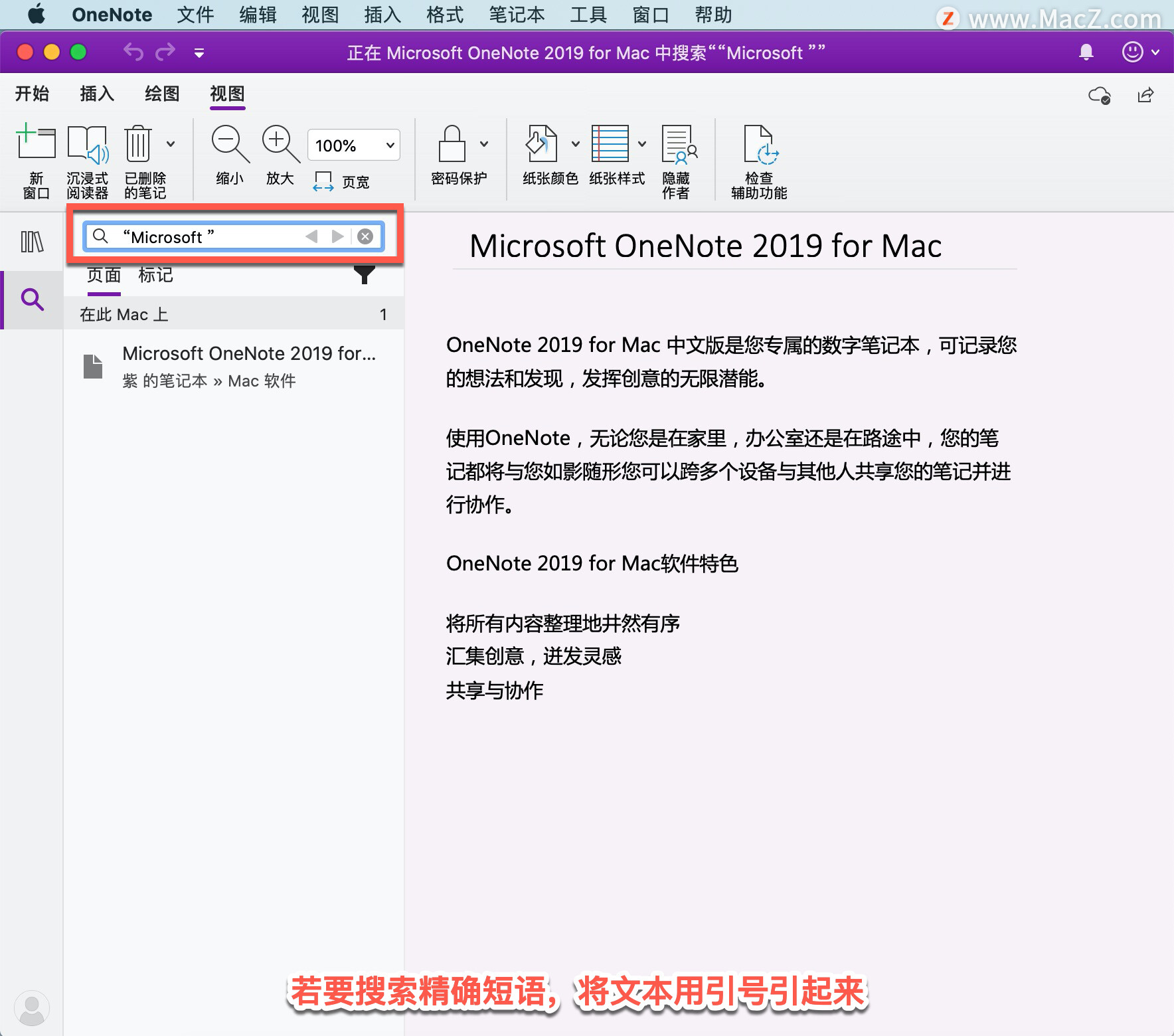Click the line 汇集创意，迸发灵感
Viewport: 1174px width, 1036px height.
[x=533, y=656]
